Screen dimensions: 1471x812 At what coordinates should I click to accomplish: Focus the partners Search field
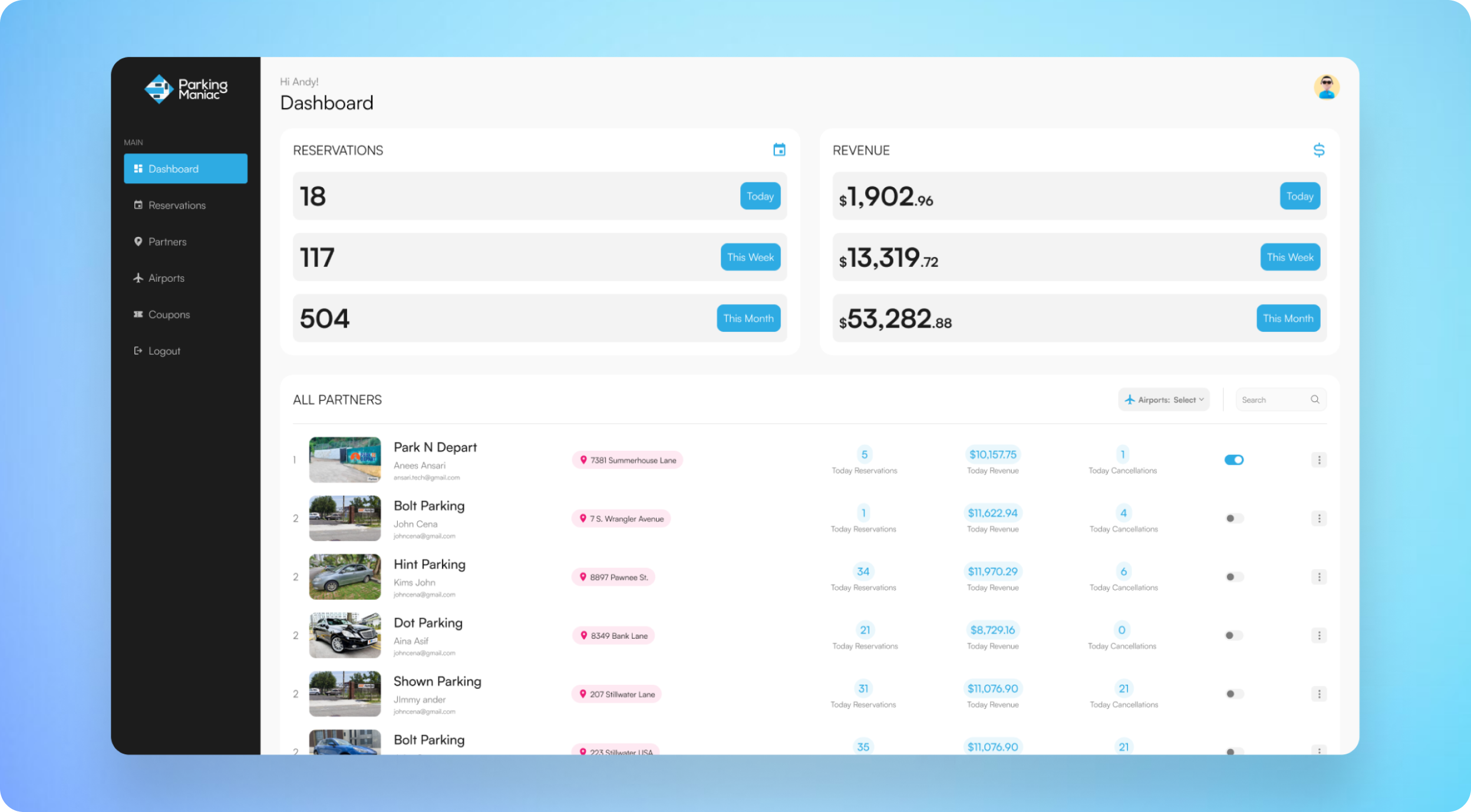click(1281, 400)
